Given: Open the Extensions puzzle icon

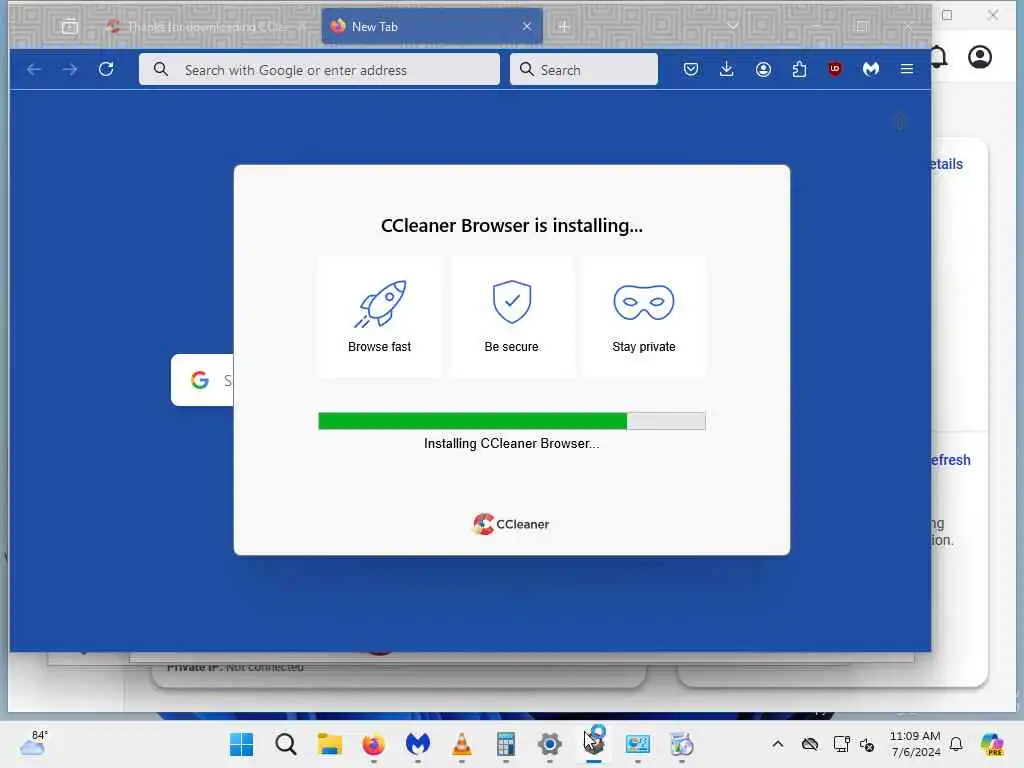Looking at the screenshot, I should coord(799,69).
